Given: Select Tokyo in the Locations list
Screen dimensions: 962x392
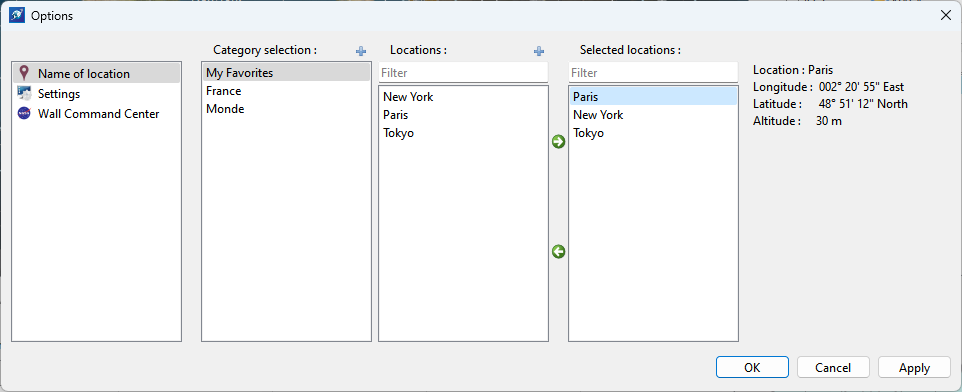Looking at the screenshot, I should pyautogui.click(x=463, y=133).
